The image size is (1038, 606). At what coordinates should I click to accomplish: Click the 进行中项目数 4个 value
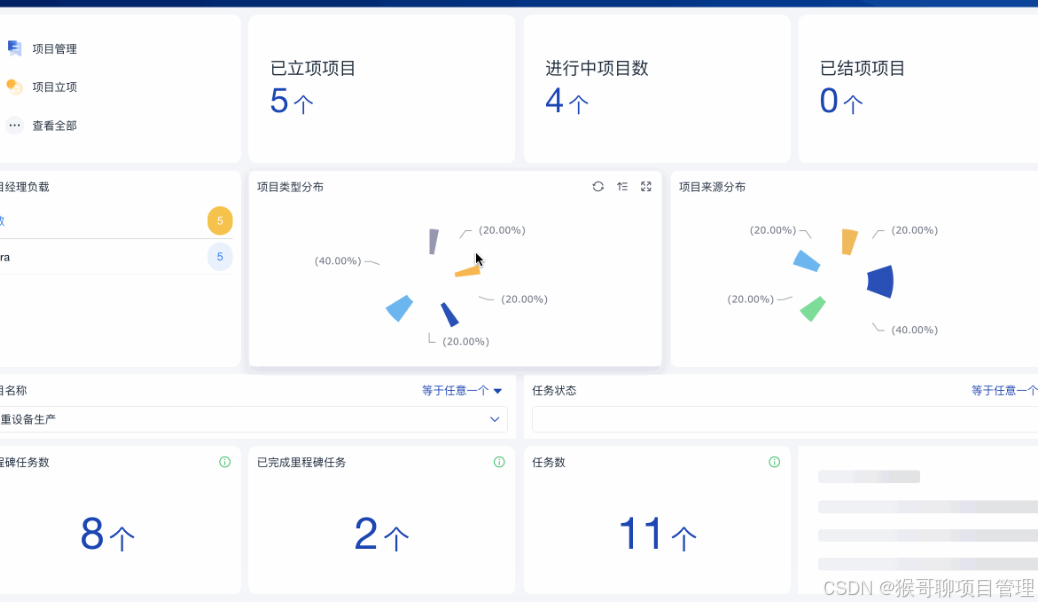(x=567, y=102)
